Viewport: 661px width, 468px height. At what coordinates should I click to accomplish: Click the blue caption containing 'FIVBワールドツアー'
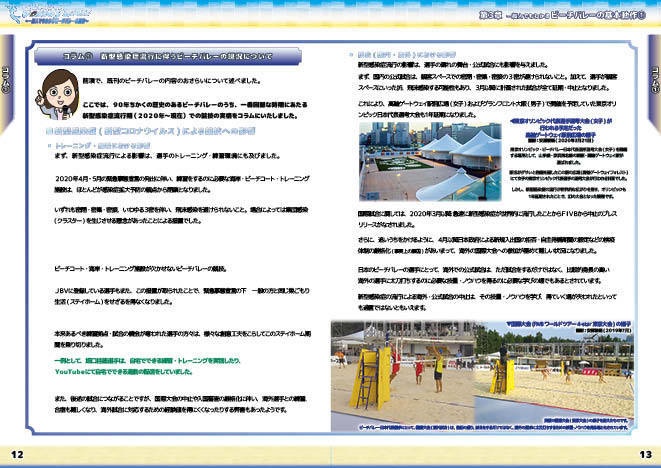(569, 324)
